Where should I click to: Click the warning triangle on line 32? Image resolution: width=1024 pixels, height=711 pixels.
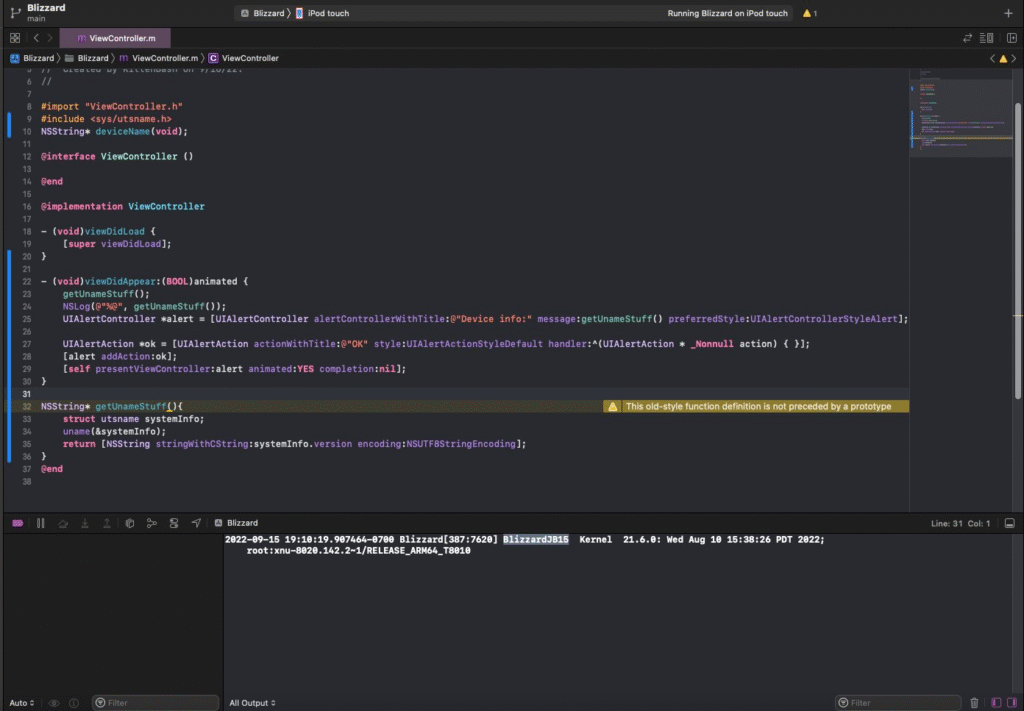(613, 406)
